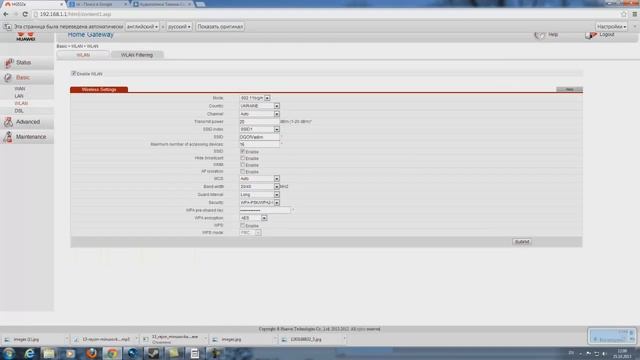Toggle the WMM Enable checkbox

click(x=242, y=165)
